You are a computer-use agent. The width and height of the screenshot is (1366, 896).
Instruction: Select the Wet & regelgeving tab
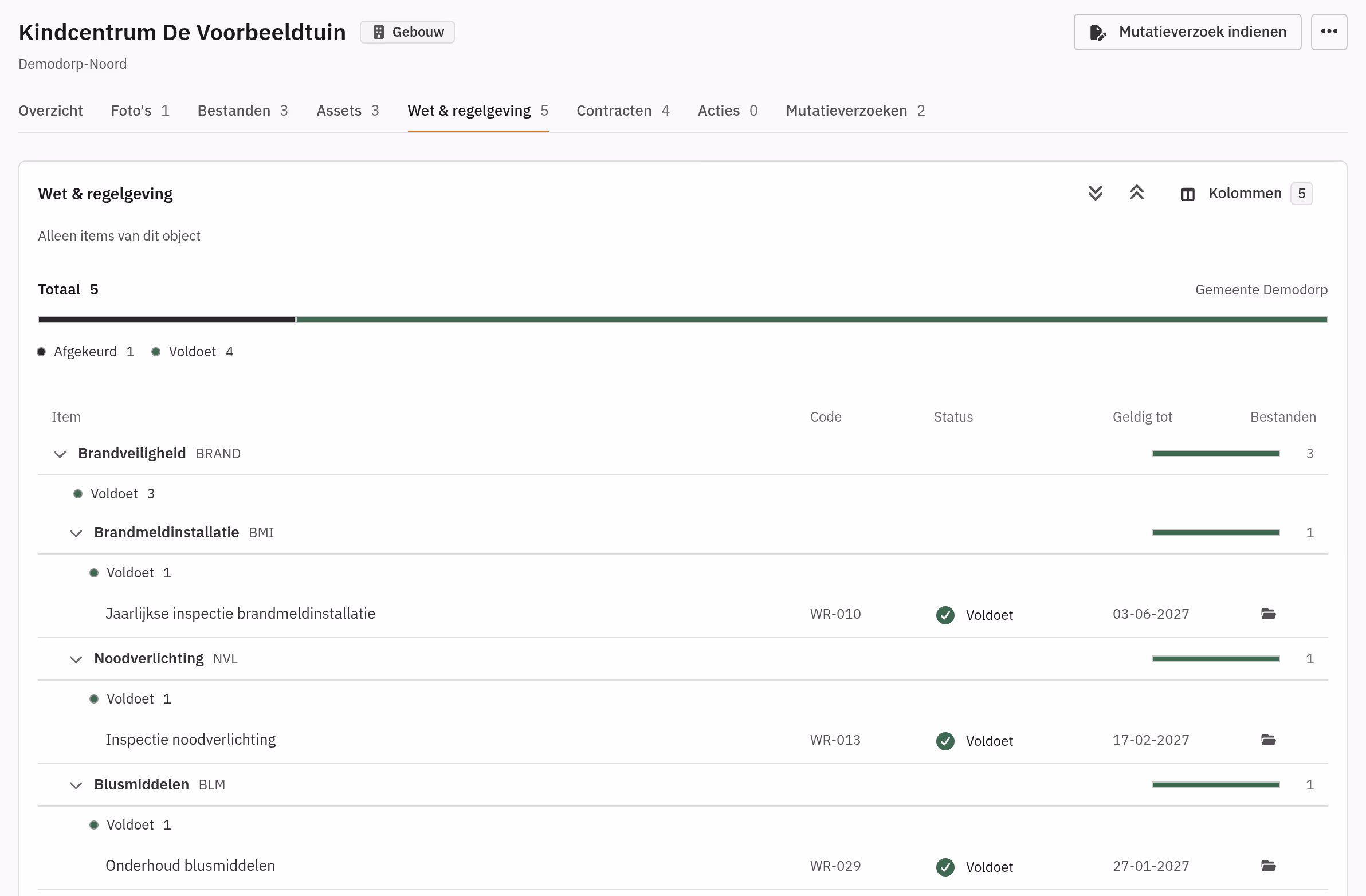pos(478,111)
